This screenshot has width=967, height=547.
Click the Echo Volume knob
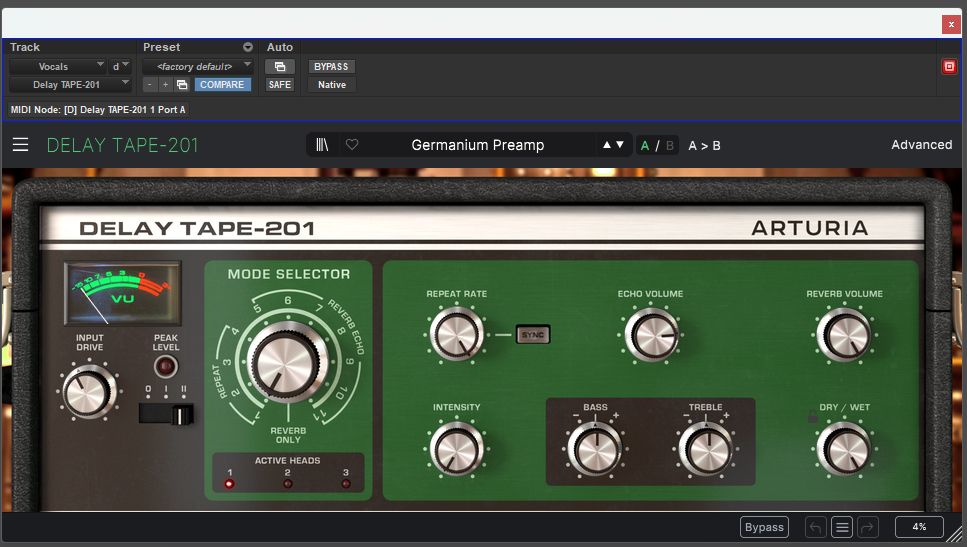[651, 335]
